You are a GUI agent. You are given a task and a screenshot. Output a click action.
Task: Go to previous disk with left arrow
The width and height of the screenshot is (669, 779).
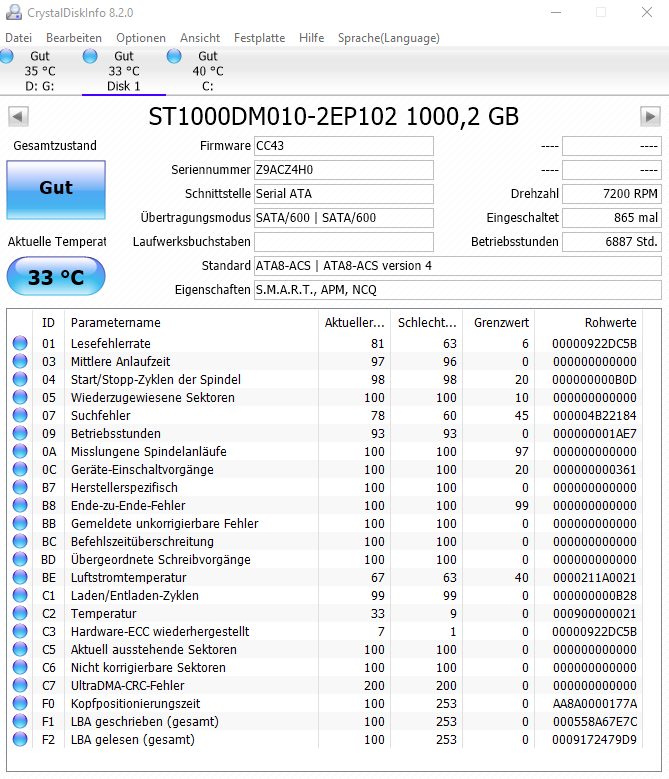[x=18, y=117]
